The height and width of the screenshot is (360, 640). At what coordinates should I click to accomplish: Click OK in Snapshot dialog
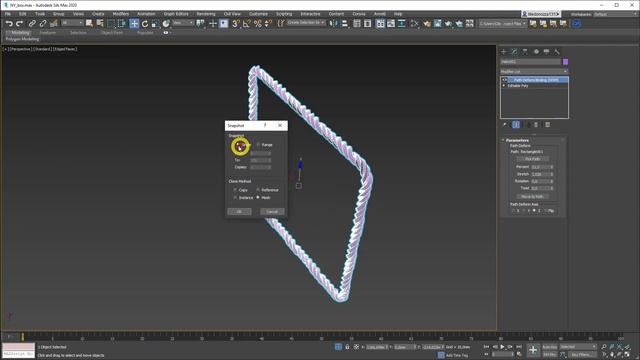click(239, 211)
